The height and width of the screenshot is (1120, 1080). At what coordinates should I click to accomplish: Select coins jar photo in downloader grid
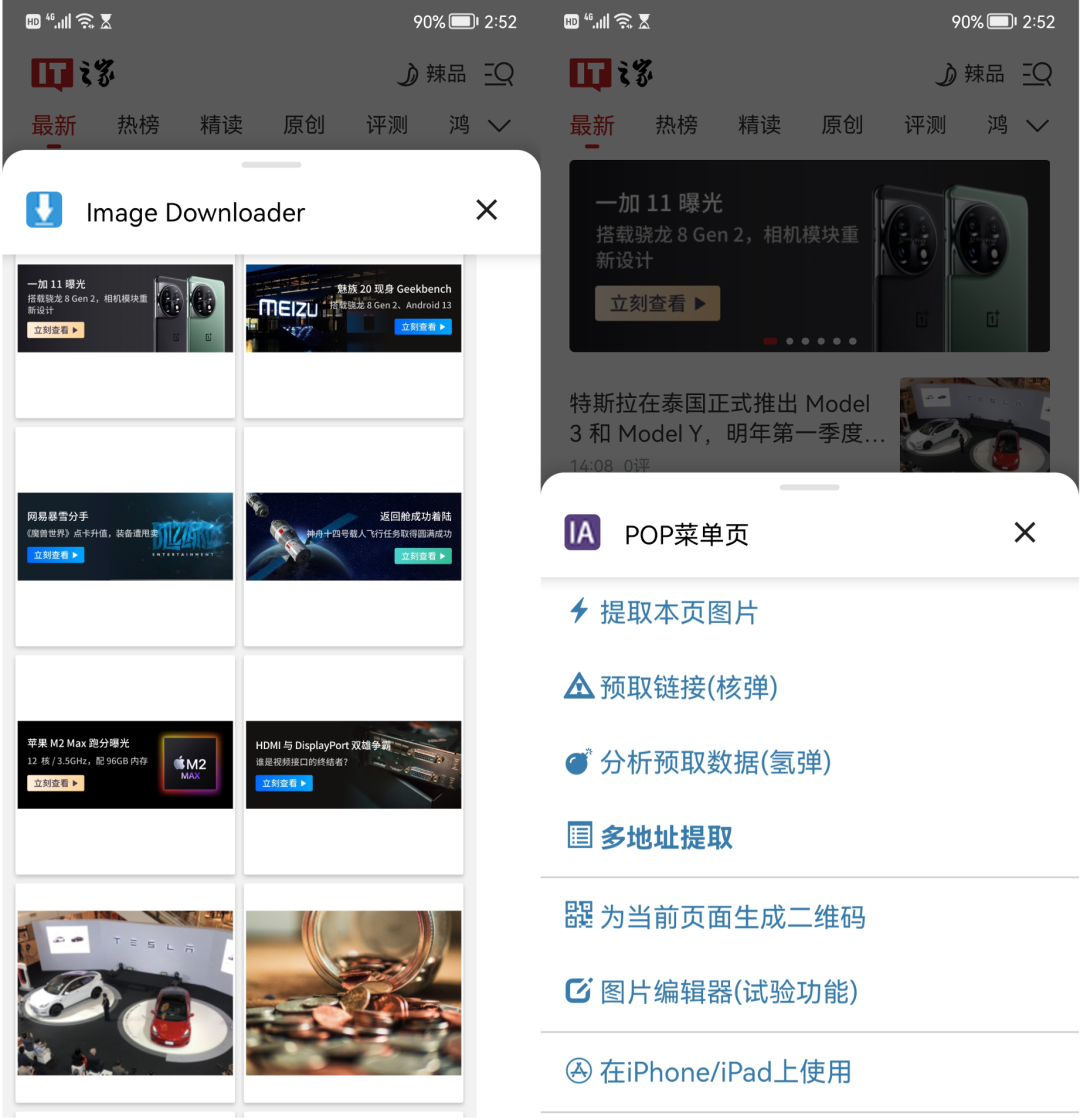point(354,993)
